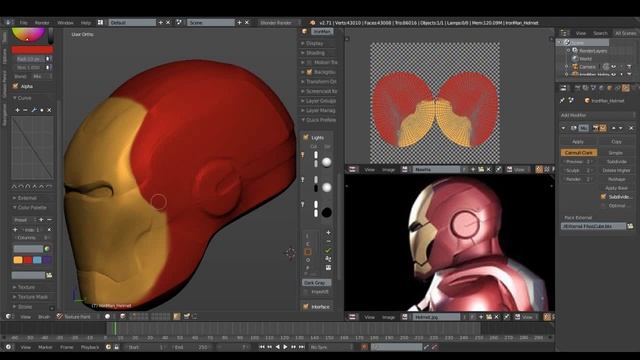Add a curve point with plus icon

click(x=17, y=110)
